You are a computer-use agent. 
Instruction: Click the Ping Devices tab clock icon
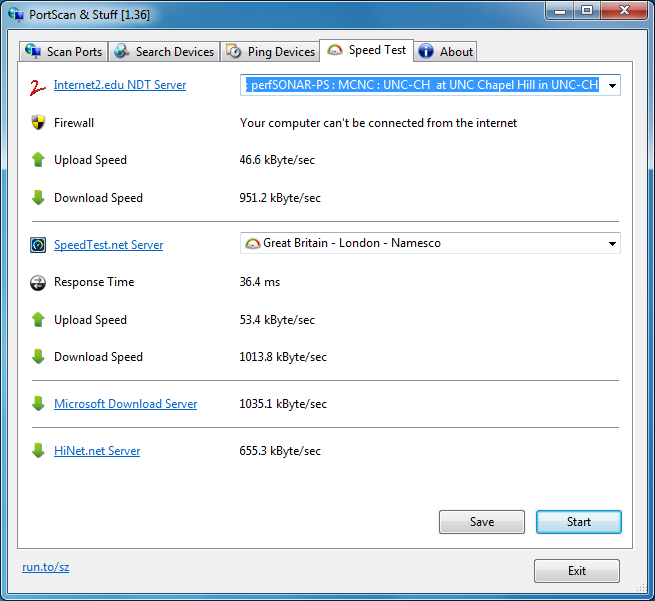coord(234,51)
